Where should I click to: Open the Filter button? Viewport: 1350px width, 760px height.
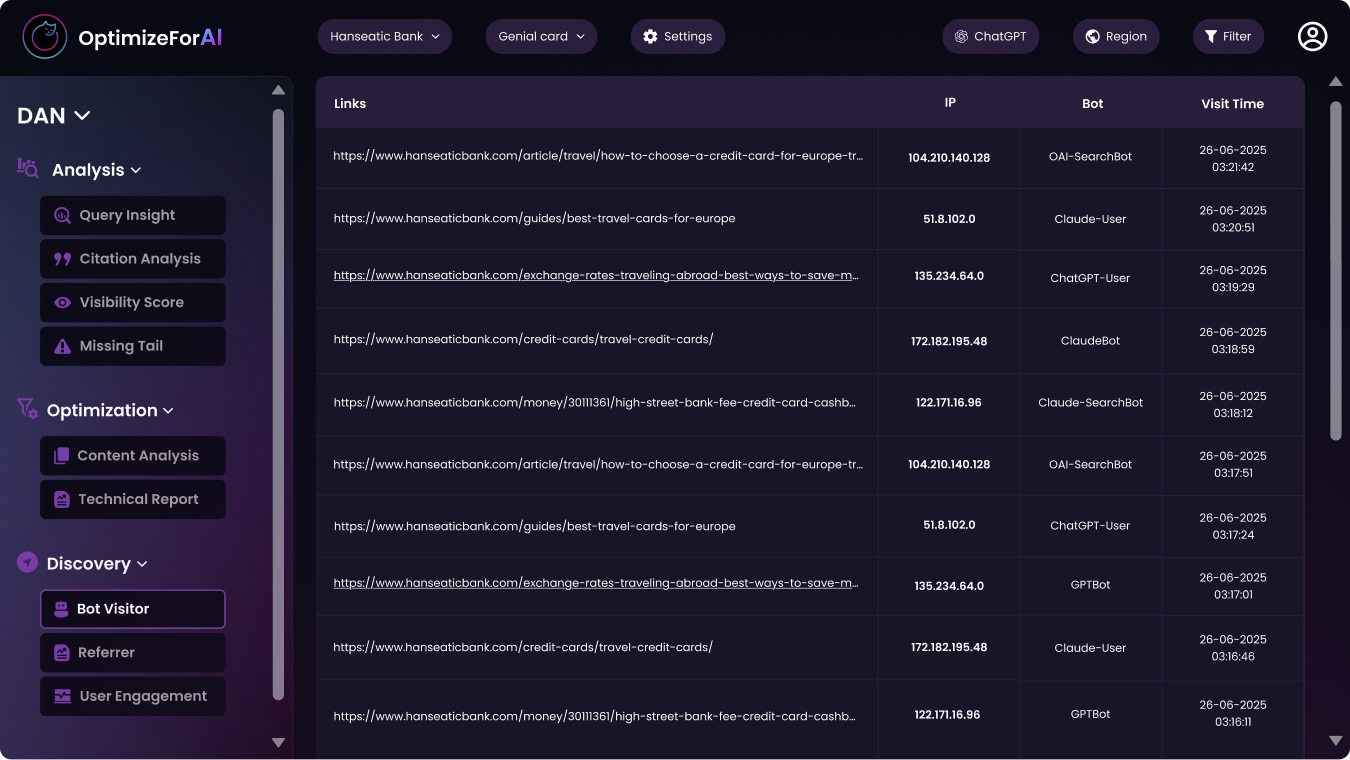pyautogui.click(x=1228, y=37)
